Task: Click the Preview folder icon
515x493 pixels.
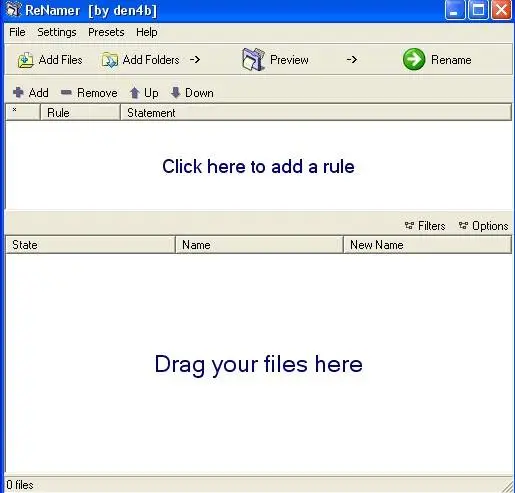Action: [253, 60]
